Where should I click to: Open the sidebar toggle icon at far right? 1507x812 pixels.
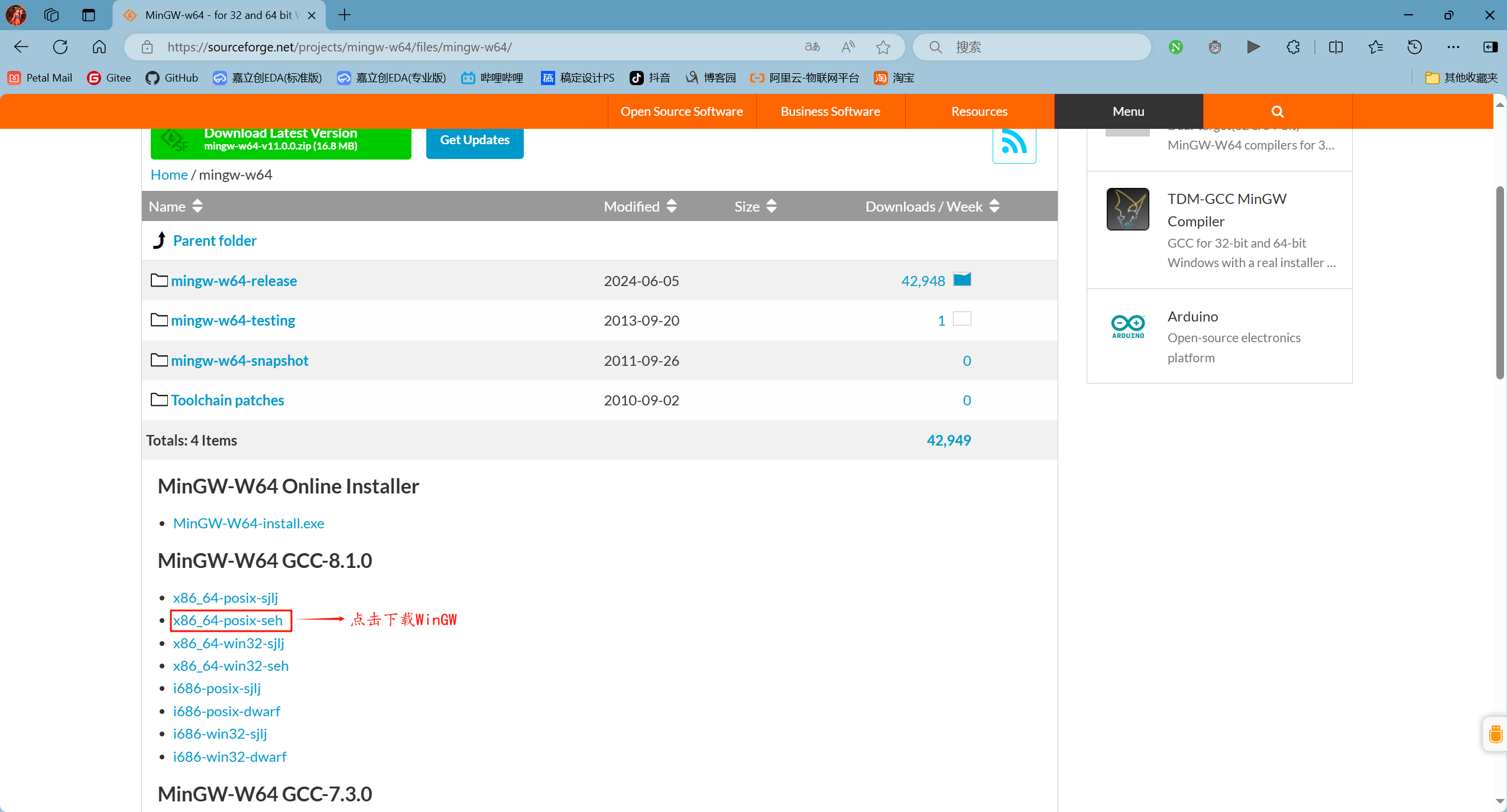click(1490, 47)
